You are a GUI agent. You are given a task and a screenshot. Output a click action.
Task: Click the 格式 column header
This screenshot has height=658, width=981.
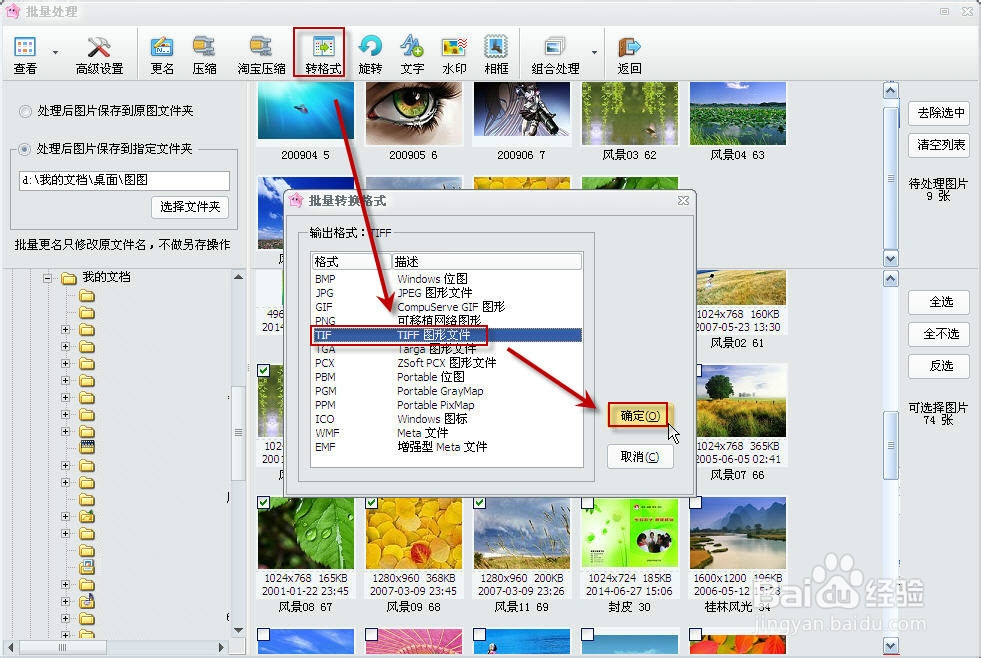click(352, 261)
